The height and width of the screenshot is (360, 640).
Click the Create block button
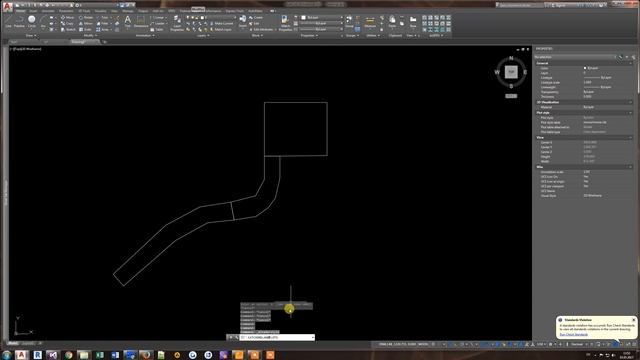coord(256,18)
